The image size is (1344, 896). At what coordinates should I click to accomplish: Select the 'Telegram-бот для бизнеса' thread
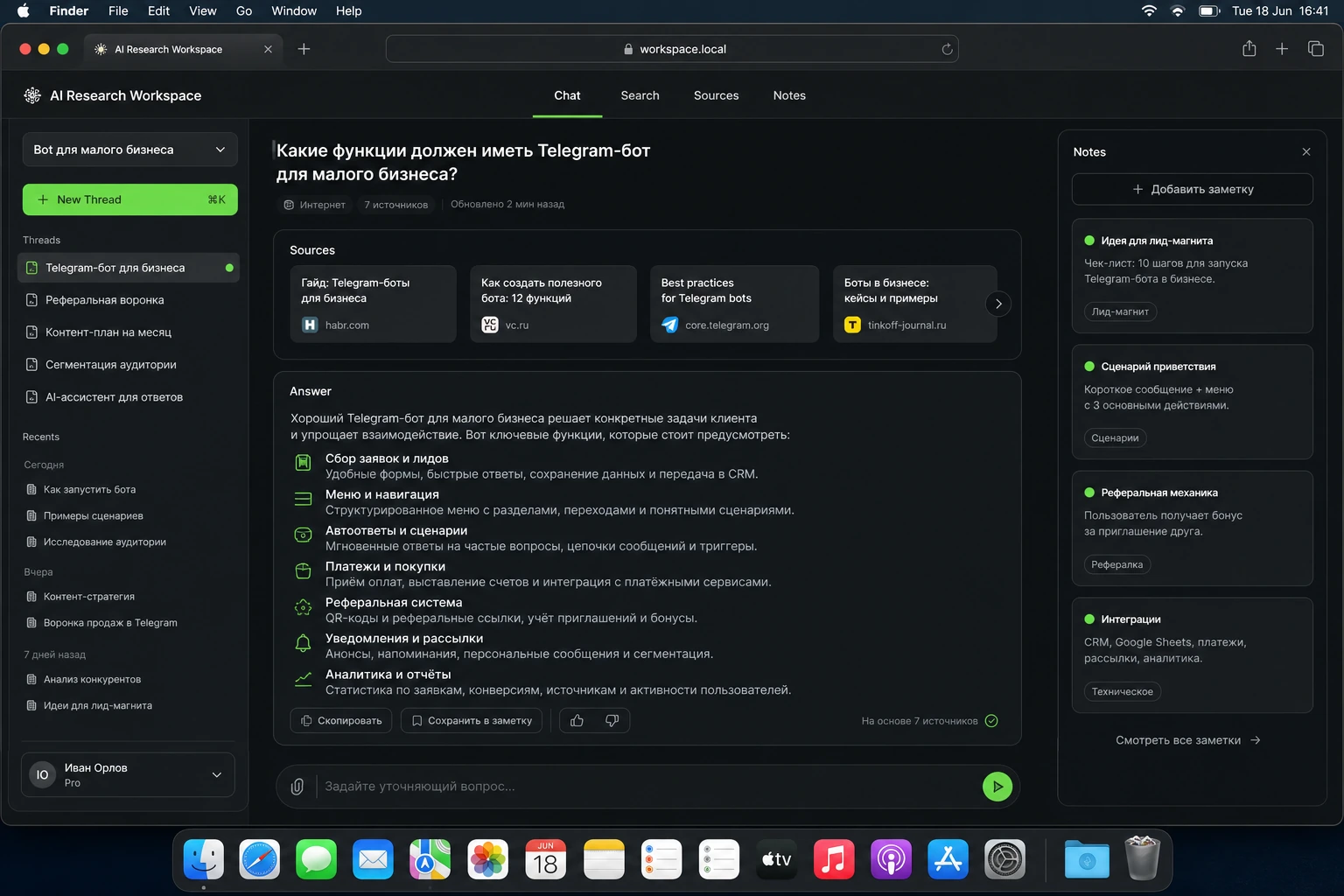click(128, 268)
